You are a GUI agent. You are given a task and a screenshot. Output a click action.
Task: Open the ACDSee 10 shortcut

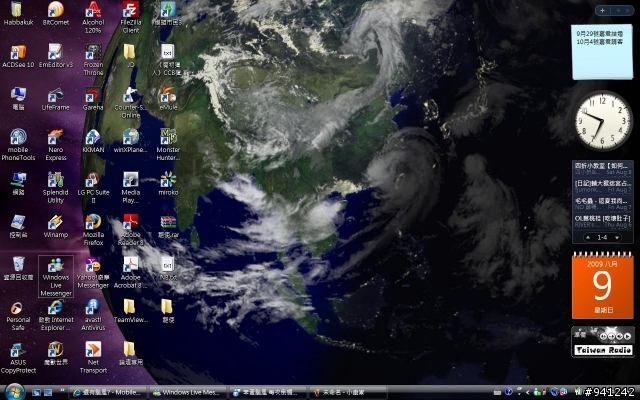click(x=18, y=56)
